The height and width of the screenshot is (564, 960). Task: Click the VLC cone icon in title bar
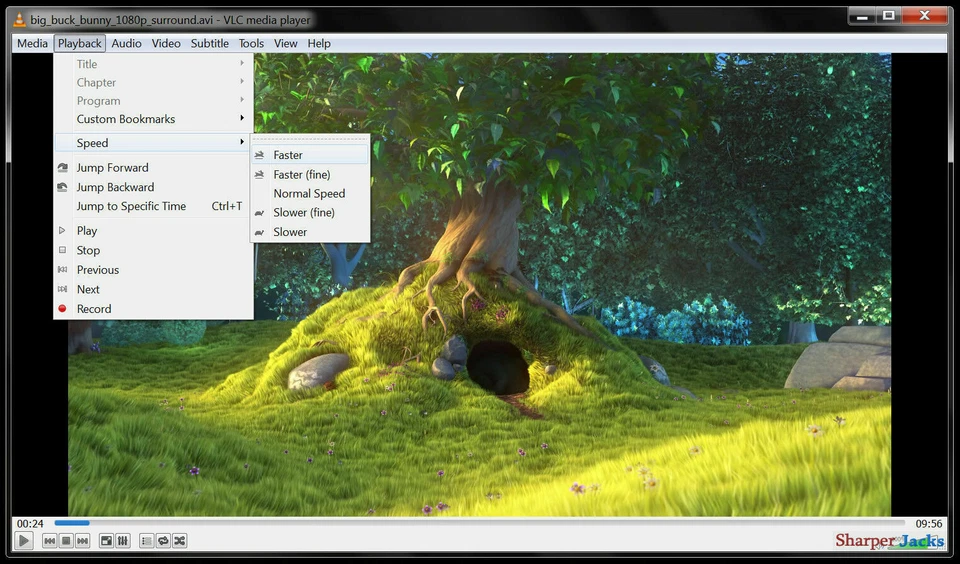pyautogui.click(x=20, y=20)
